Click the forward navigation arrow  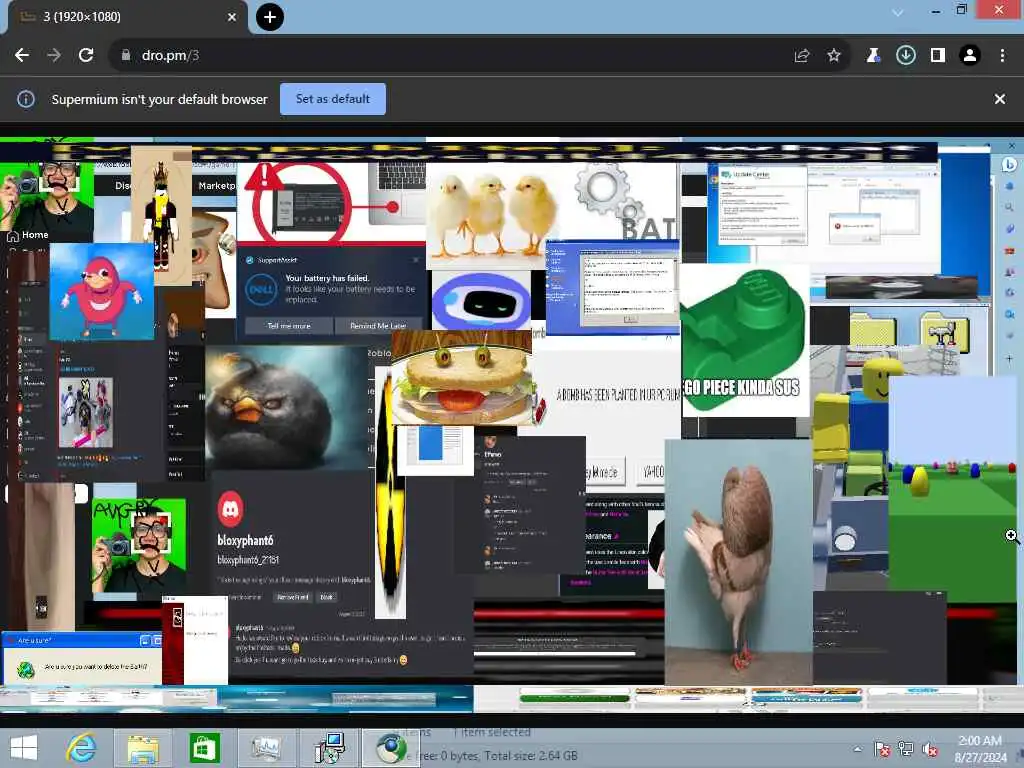[x=54, y=56]
